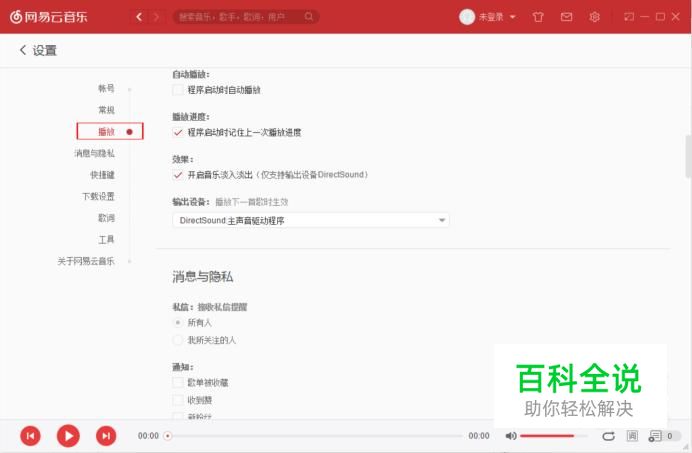Click the play button
692x453 pixels.
point(68,436)
